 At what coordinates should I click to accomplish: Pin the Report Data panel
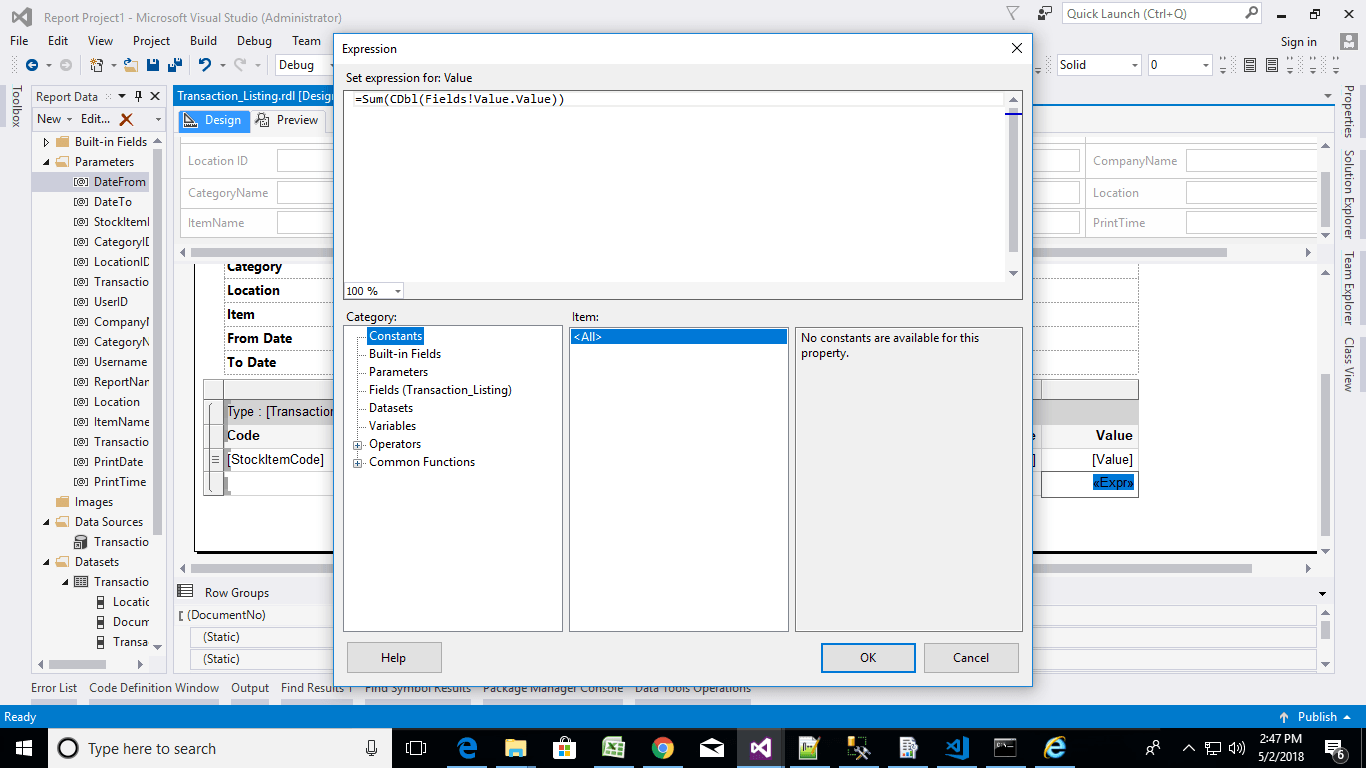[x=138, y=96]
